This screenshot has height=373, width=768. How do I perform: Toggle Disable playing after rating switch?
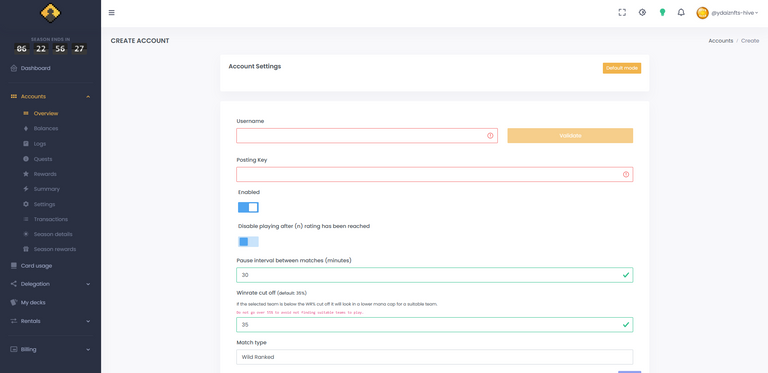point(248,241)
